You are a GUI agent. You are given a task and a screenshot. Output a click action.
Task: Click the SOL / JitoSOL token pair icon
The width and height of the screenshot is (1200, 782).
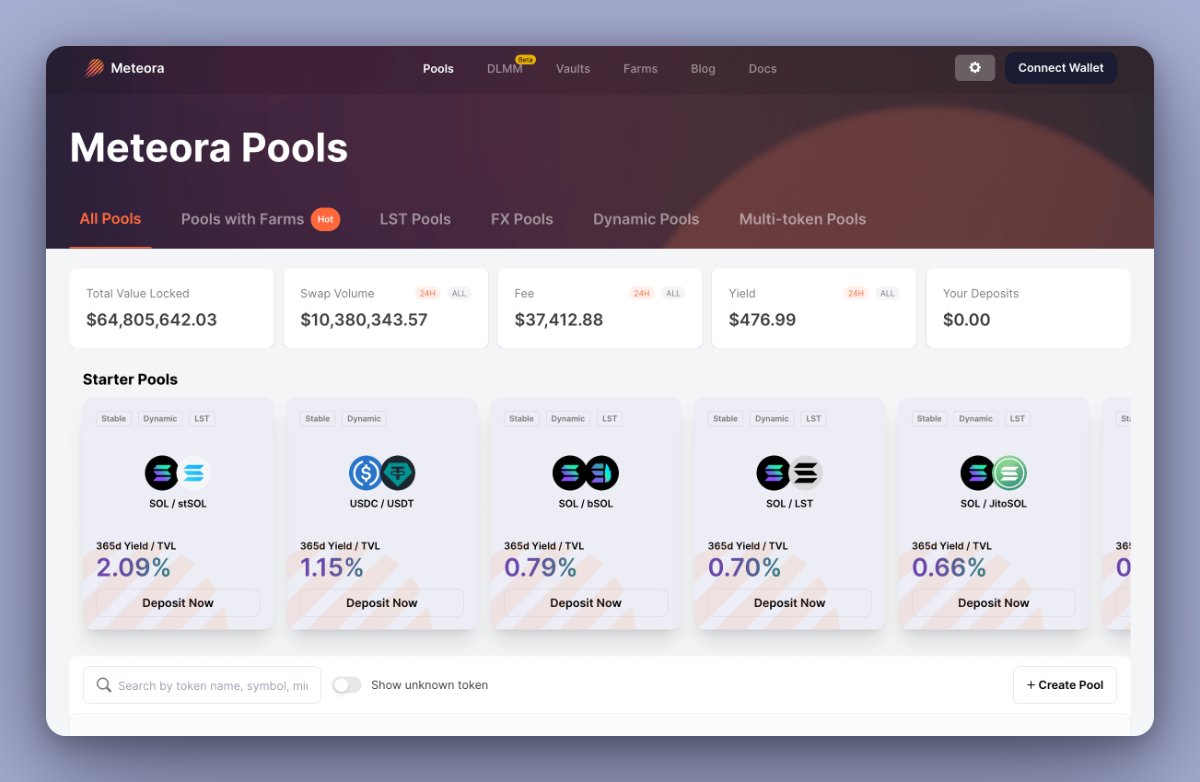point(994,473)
